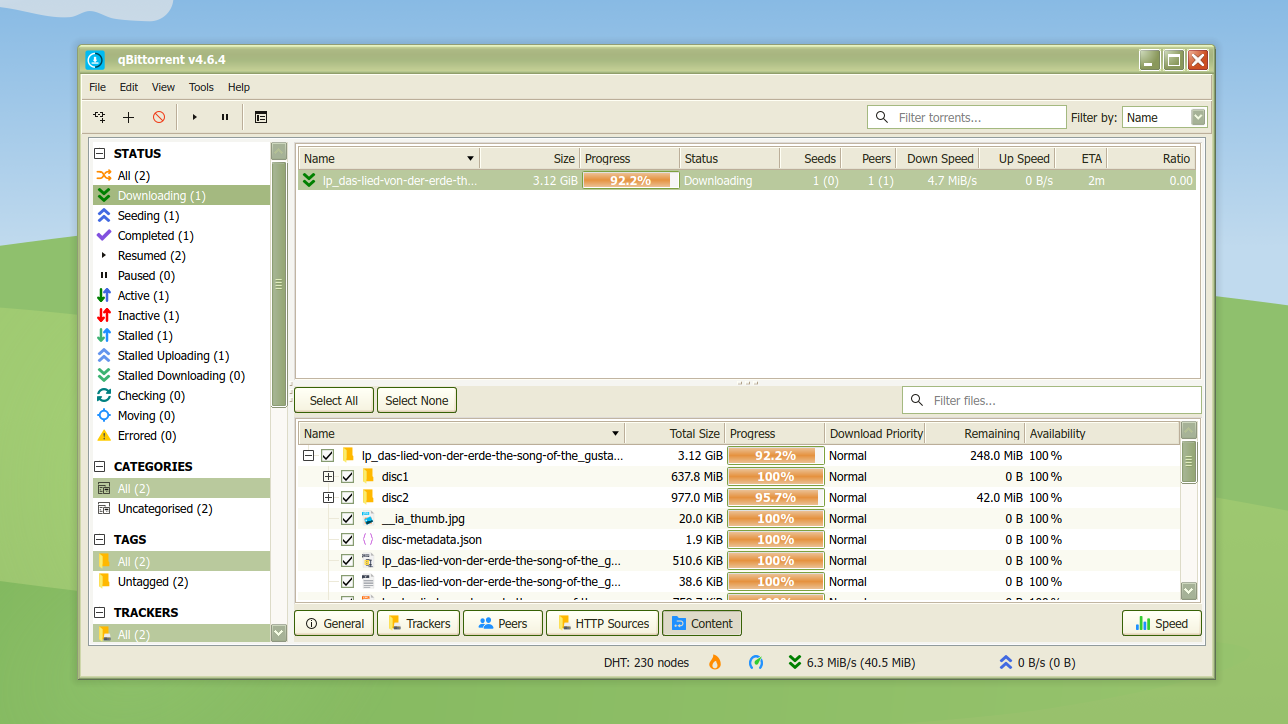Select the Stalled (1) status filter
The image size is (1288, 724).
click(x=181, y=336)
